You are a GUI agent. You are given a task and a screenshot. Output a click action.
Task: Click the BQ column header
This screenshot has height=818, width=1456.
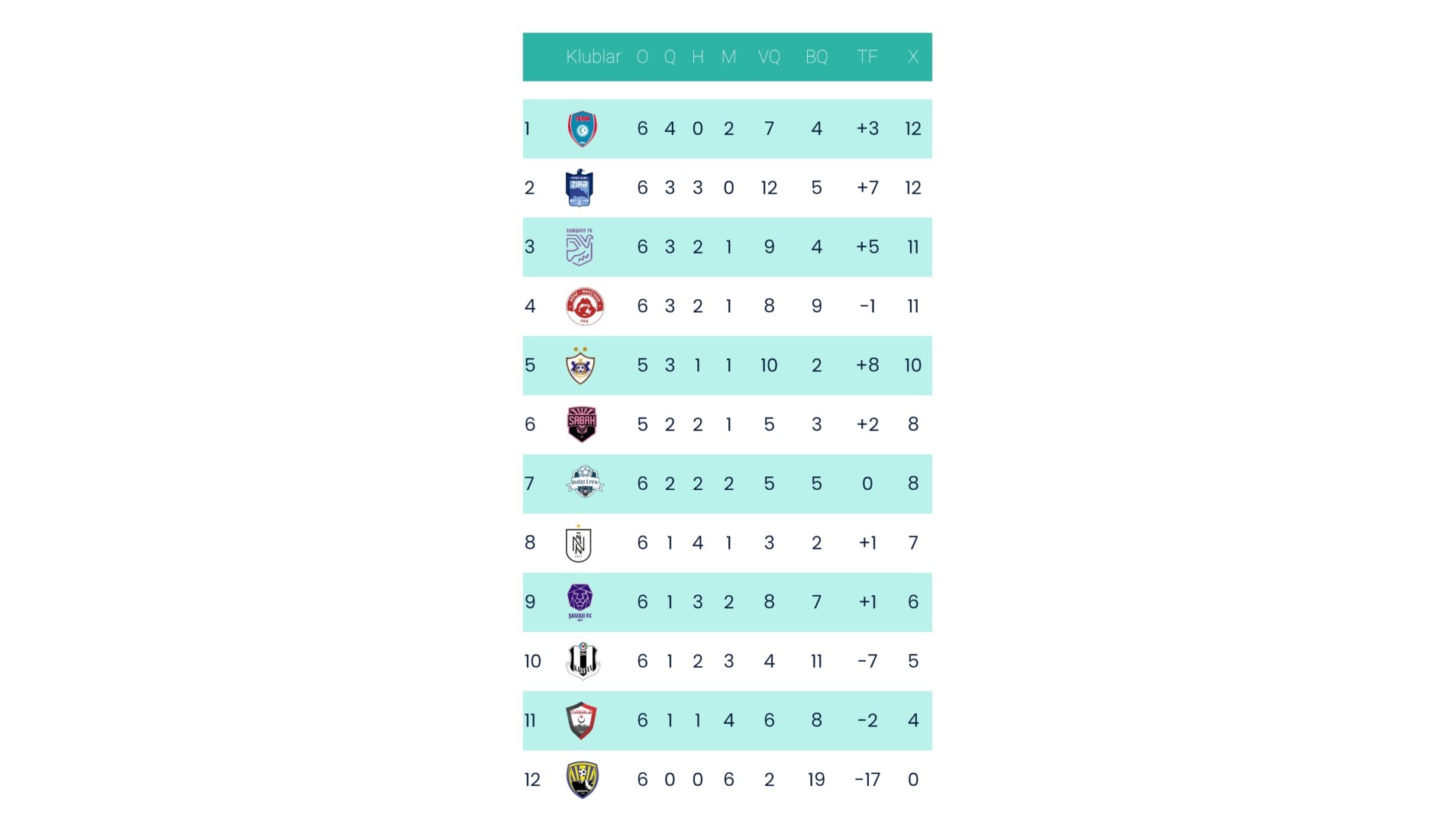816,57
